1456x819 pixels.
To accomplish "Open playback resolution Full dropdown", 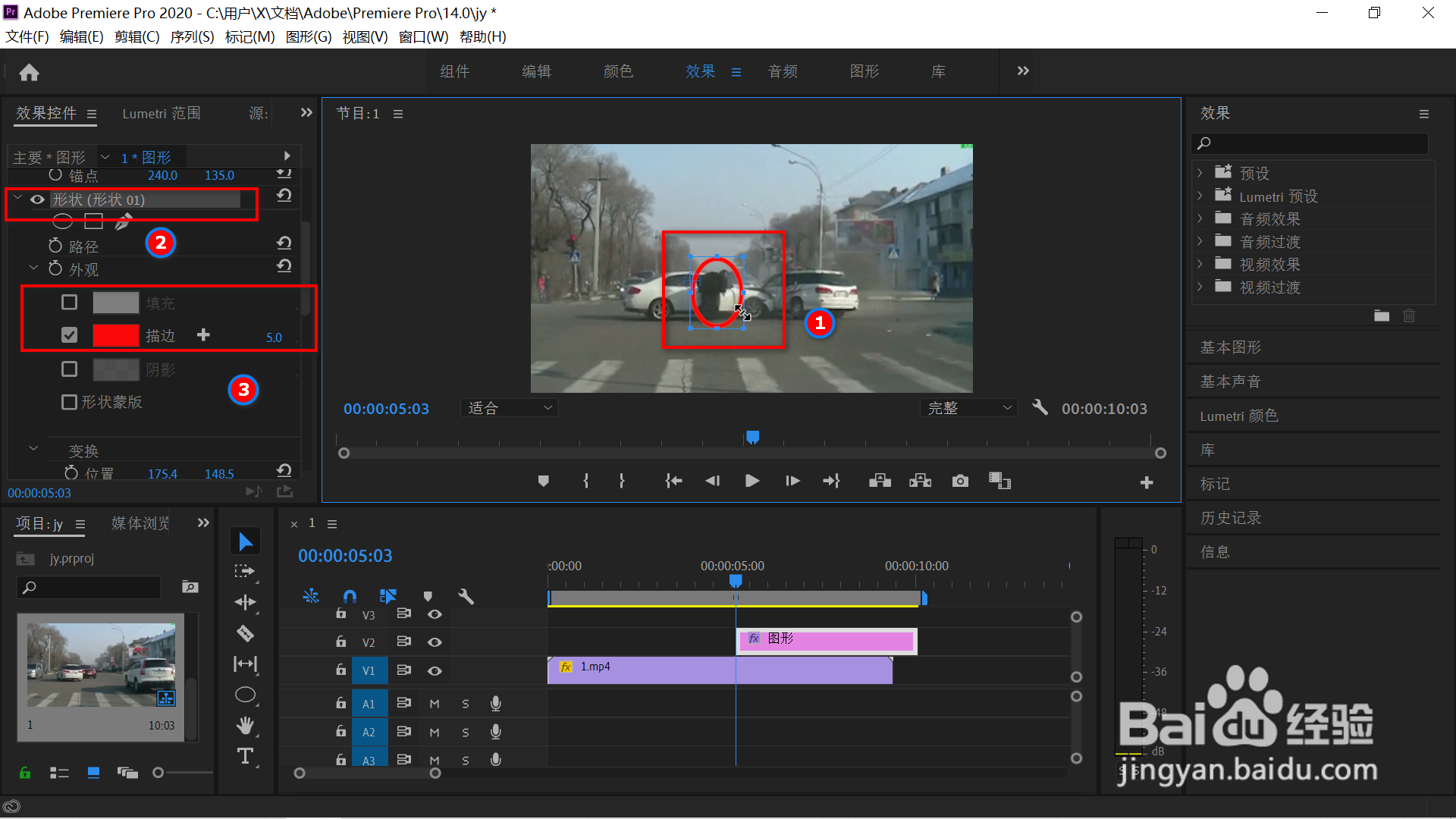I will point(968,408).
